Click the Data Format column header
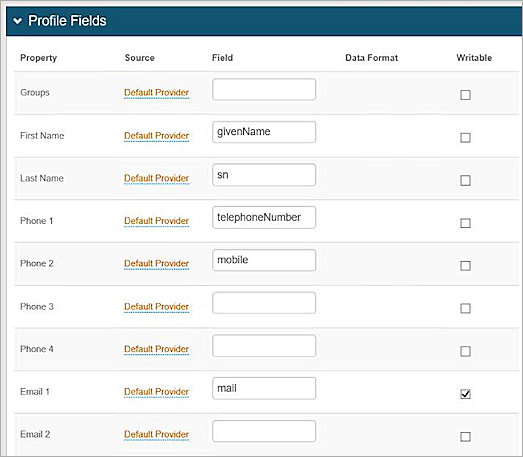Screen dimensions: 523x457 (x=372, y=58)
